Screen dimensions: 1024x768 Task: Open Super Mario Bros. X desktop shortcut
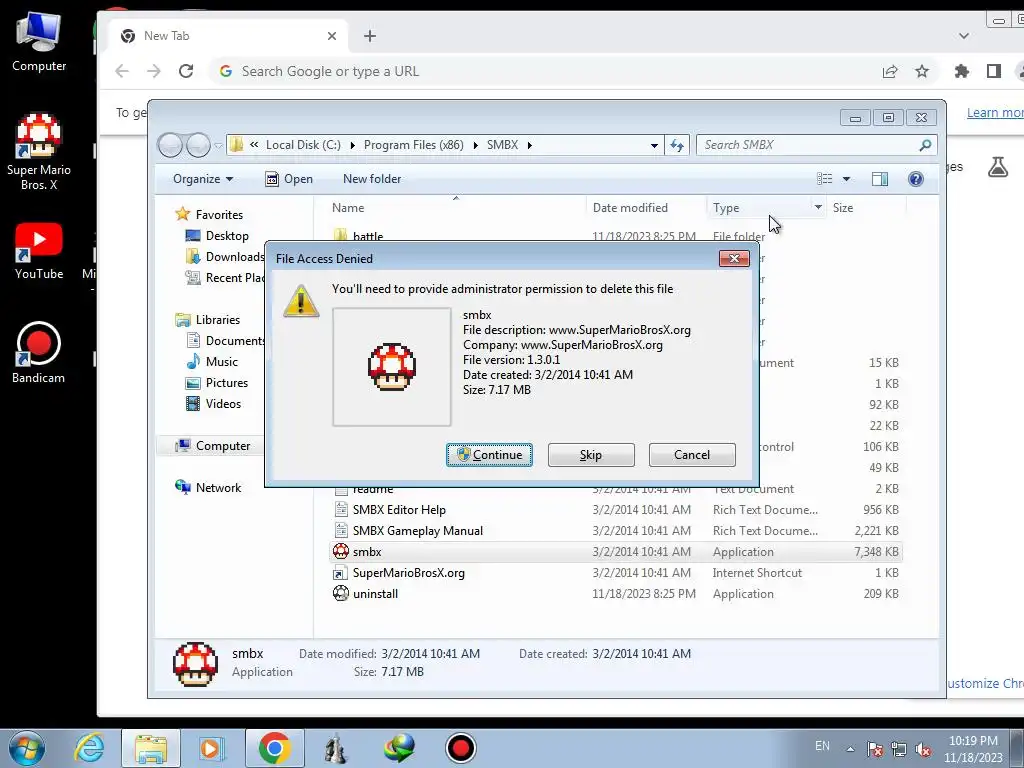pos(39,152)
